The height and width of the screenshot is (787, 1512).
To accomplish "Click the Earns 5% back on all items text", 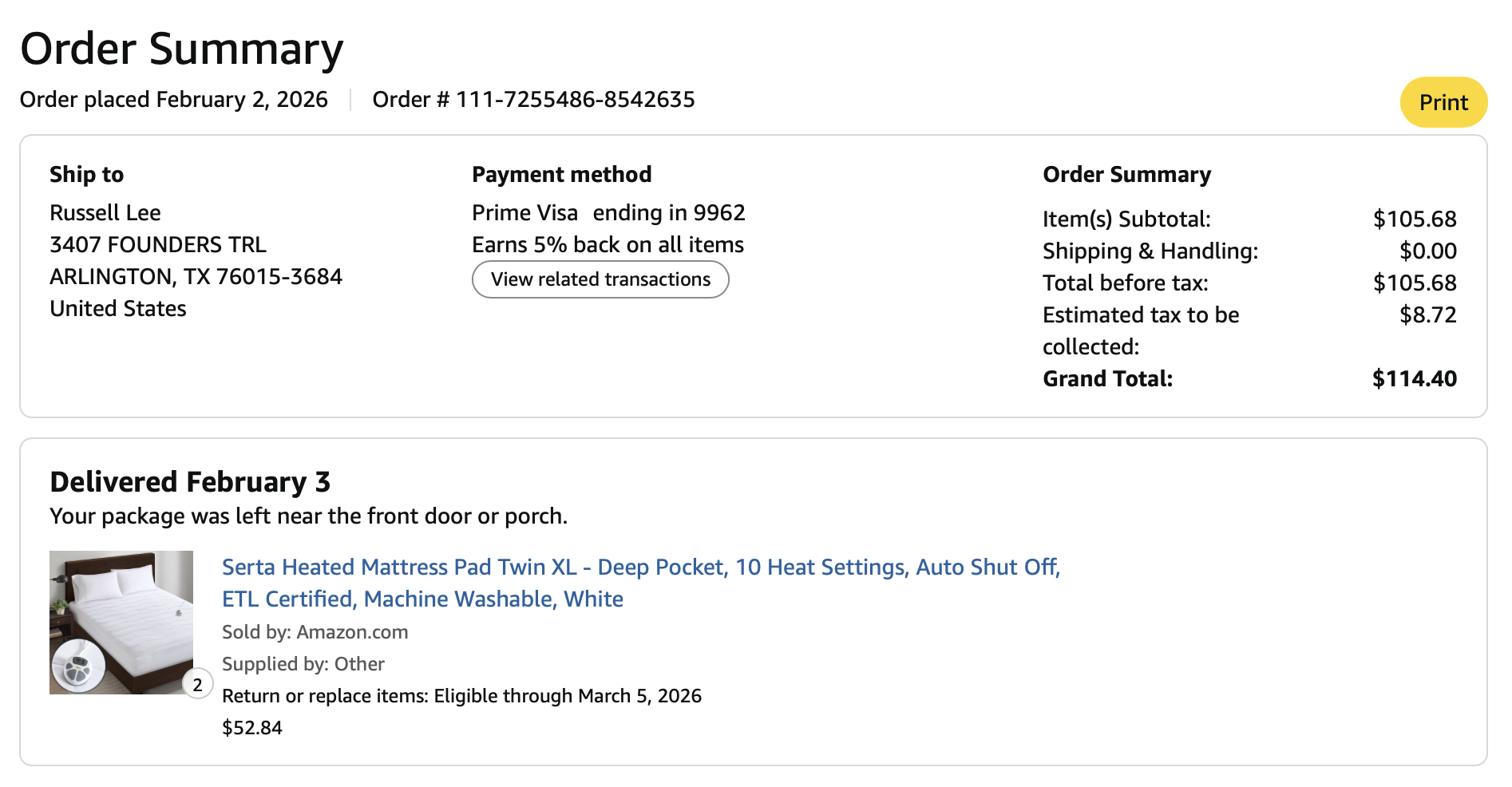I will point(608,244).
